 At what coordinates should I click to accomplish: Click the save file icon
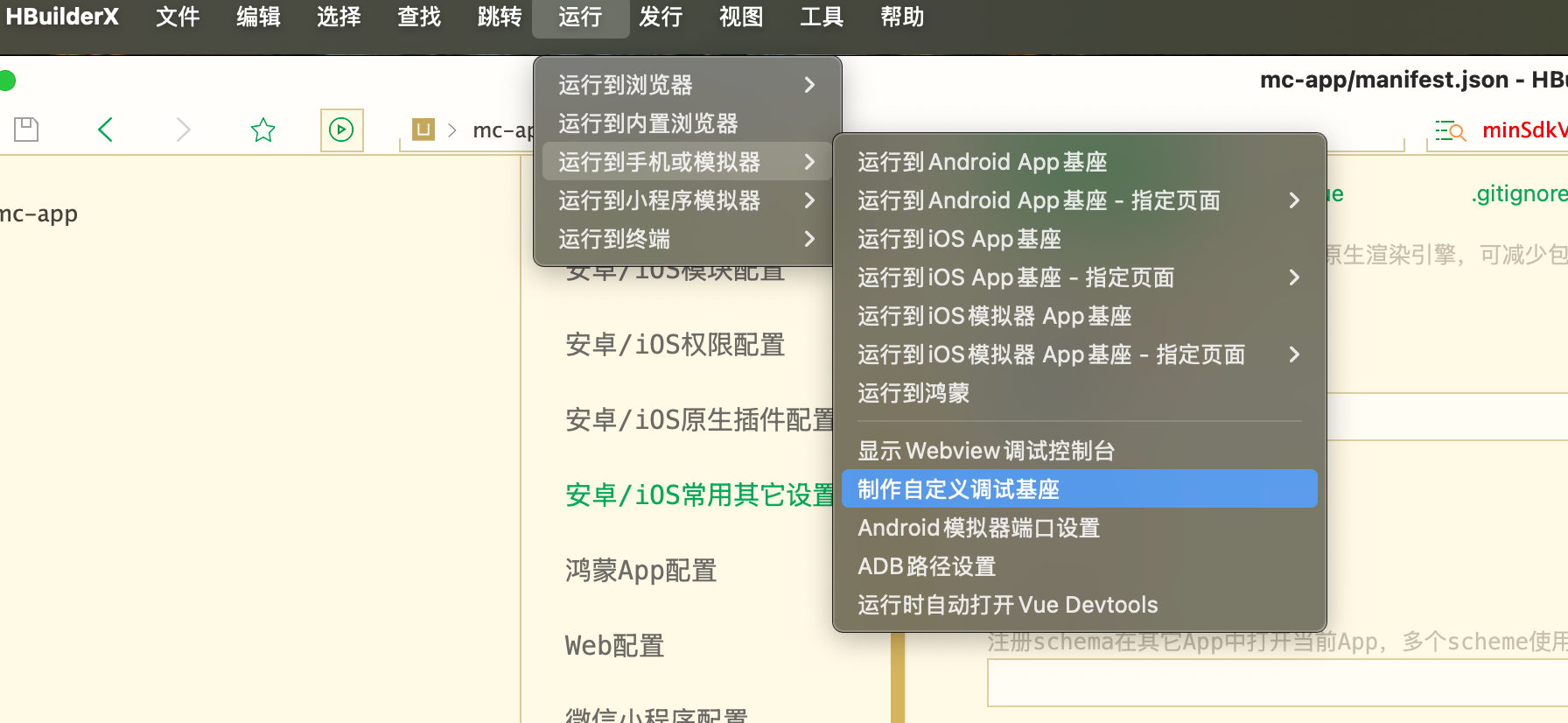click(x=26, y=130)
